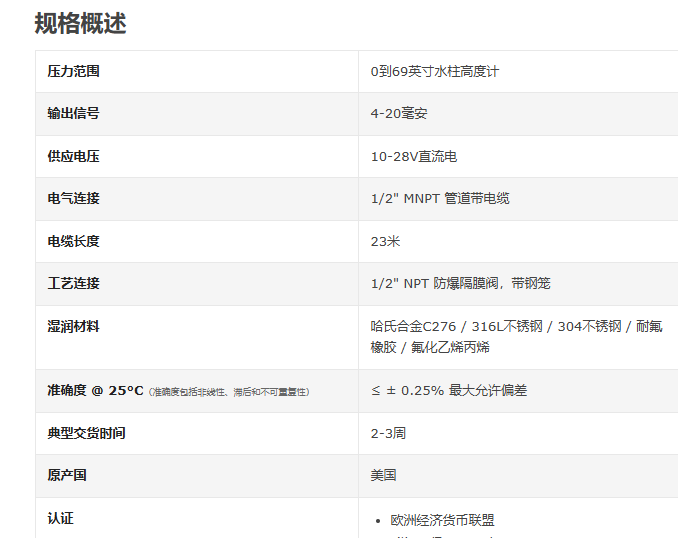Click the 电气连接 row label
This screenshot has height=538, width=678.
tap(73, 198)
